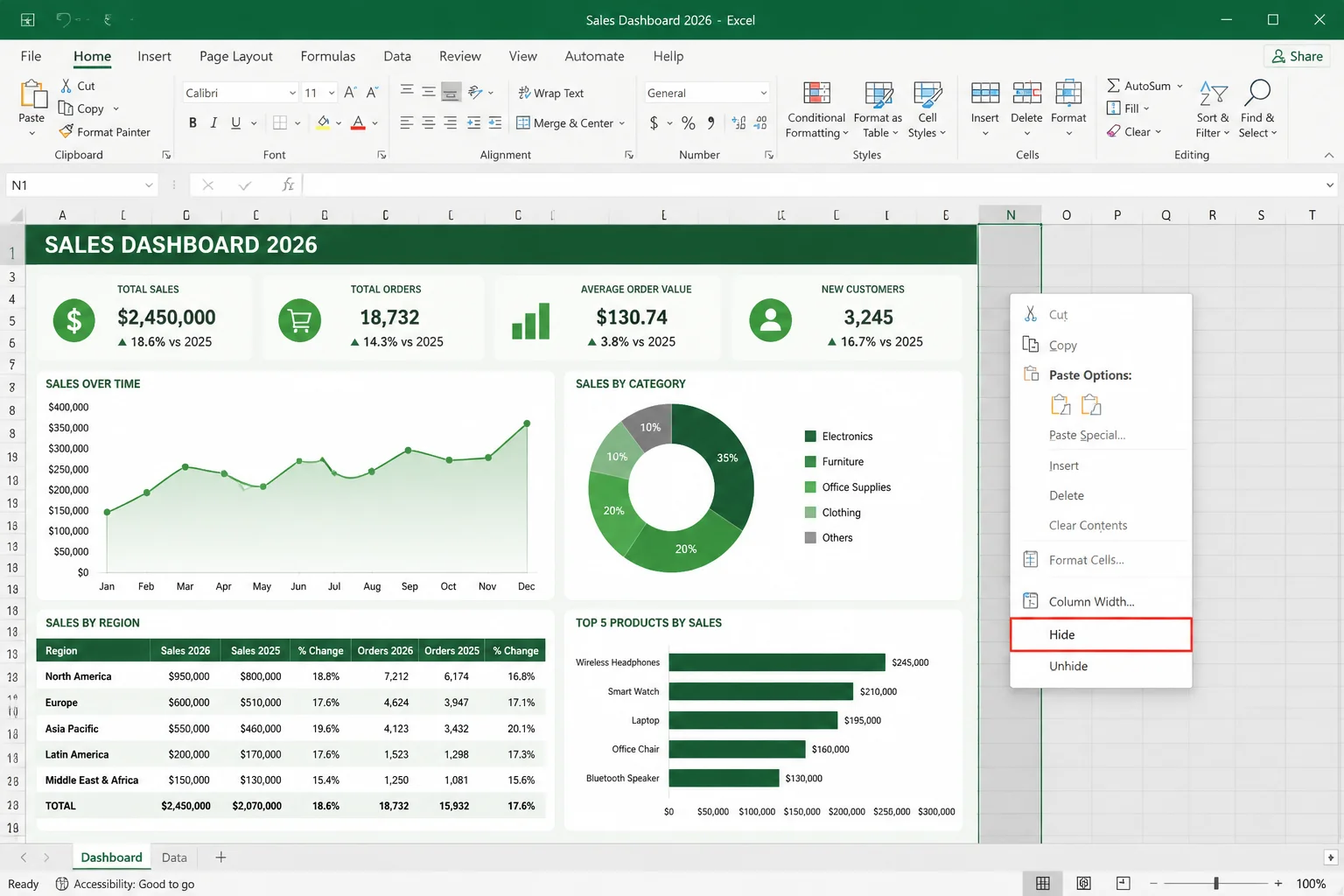The height and width of the screenshot is (896, 1344).
Task: Switch to Page Layout view in status bar
Action: click(1083, 884)
